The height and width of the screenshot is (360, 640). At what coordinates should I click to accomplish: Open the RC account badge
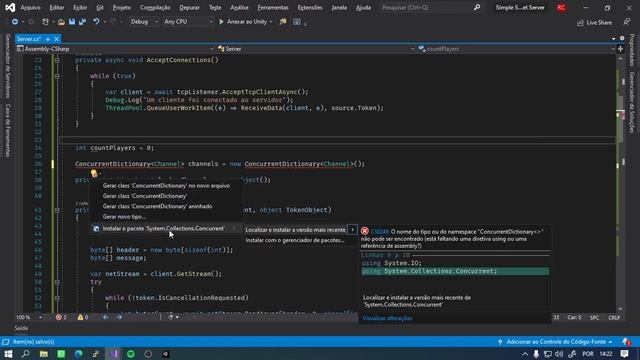tap(562, 7)
